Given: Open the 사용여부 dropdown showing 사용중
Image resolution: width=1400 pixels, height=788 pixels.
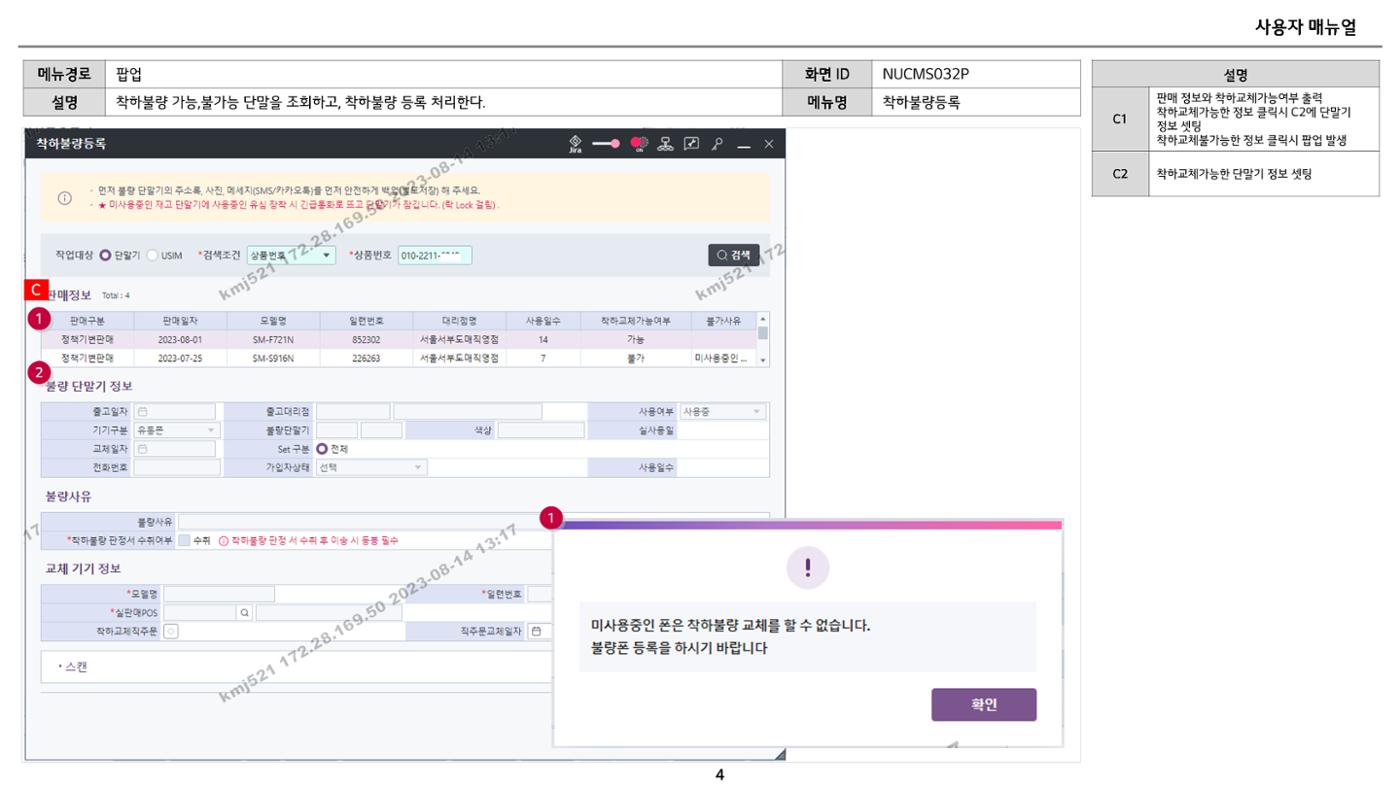Looking at the screenshot, I should click(722, 411).
